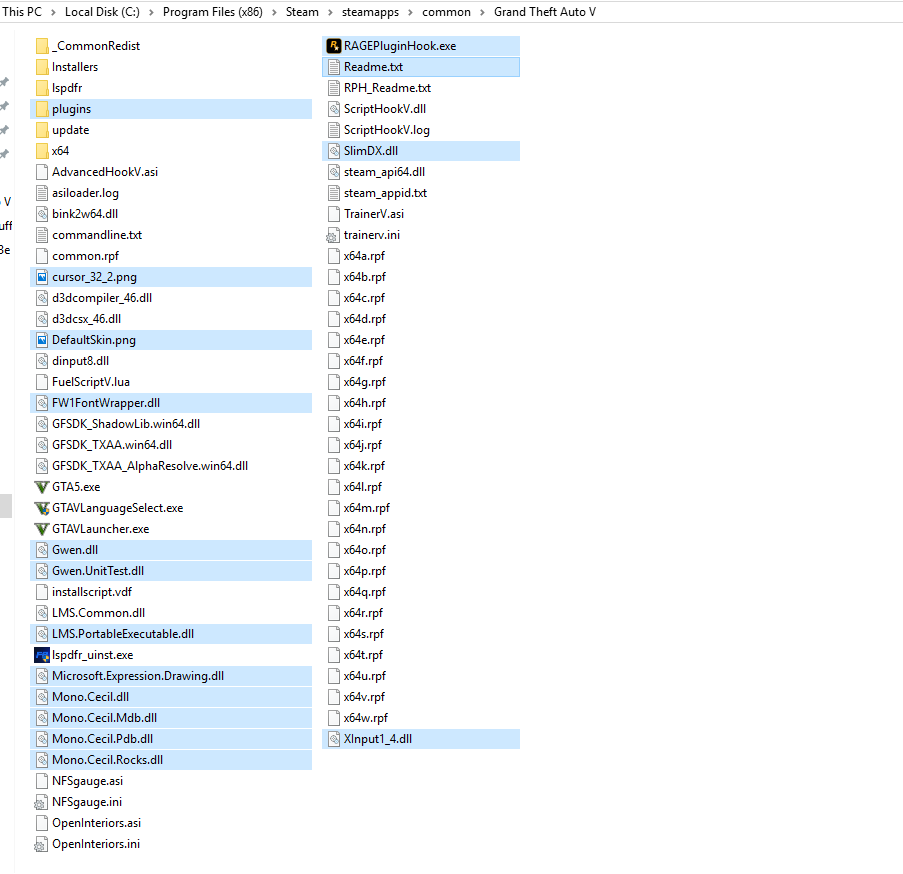Expand chevron after steamapps breadcrumb

(411, 12)
